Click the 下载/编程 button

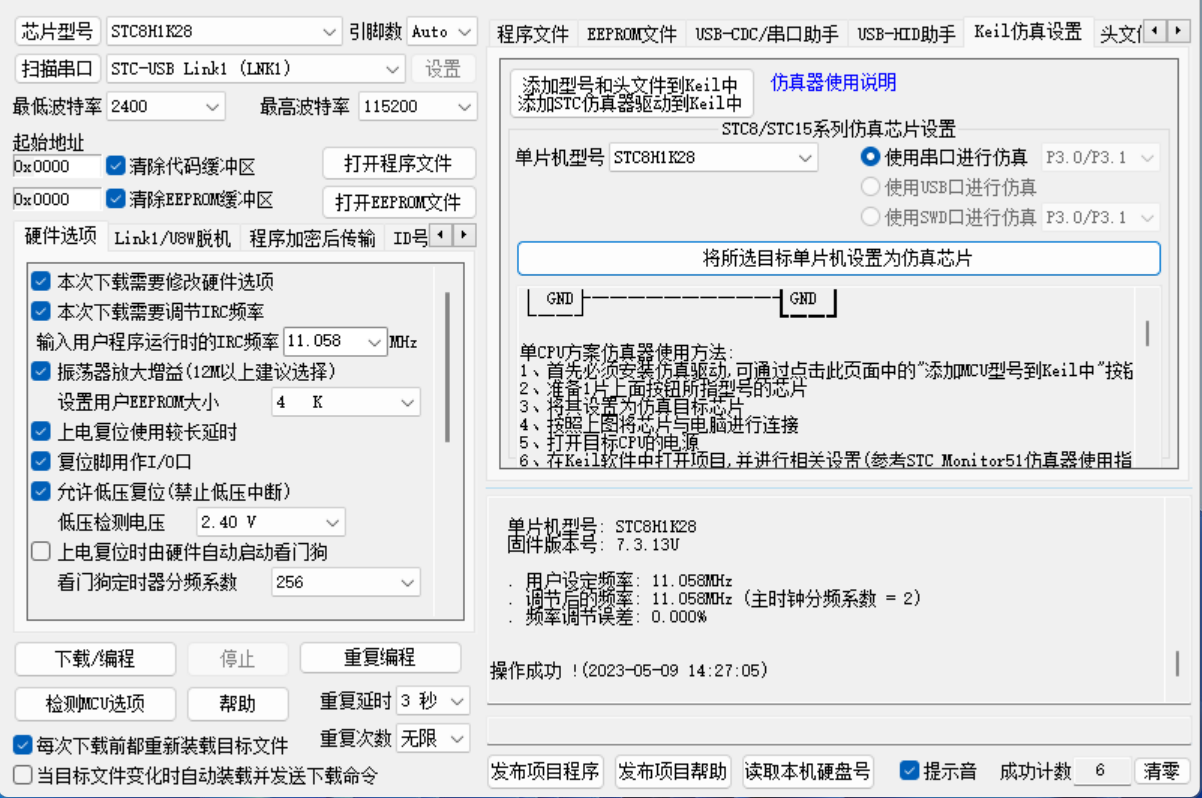pos(95,659)
